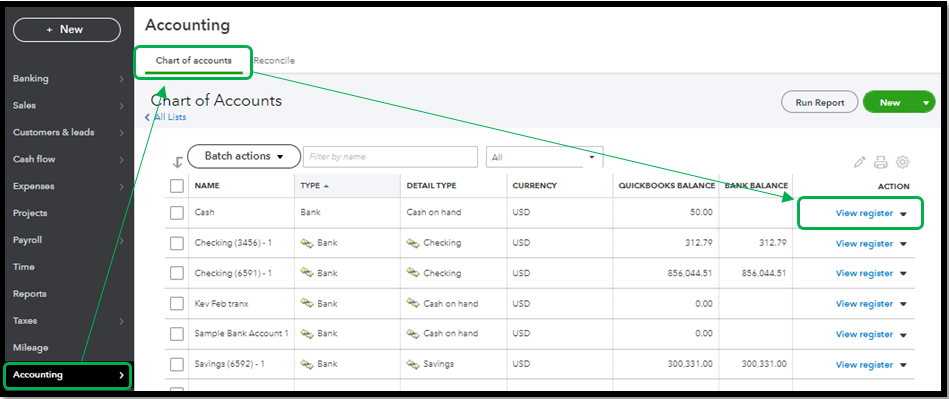
Task: Open View register for Checking (3456) - 1
Action: (864, 243)
